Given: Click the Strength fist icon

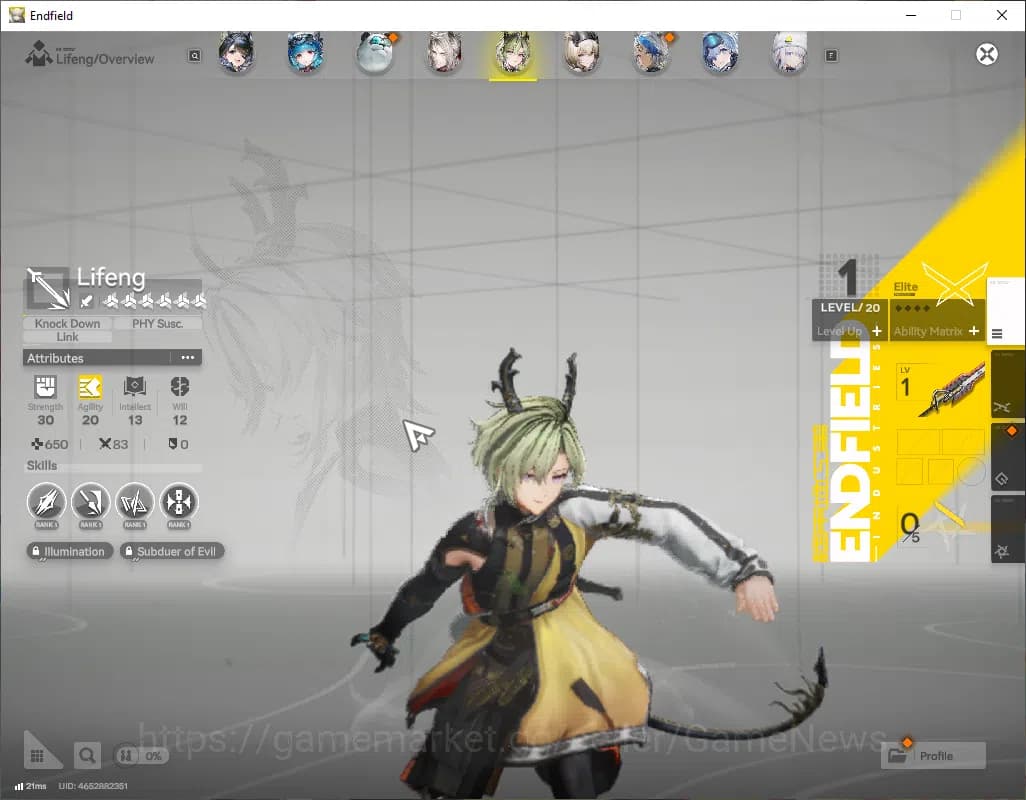Looking at the screenshot, I should 45,387.
